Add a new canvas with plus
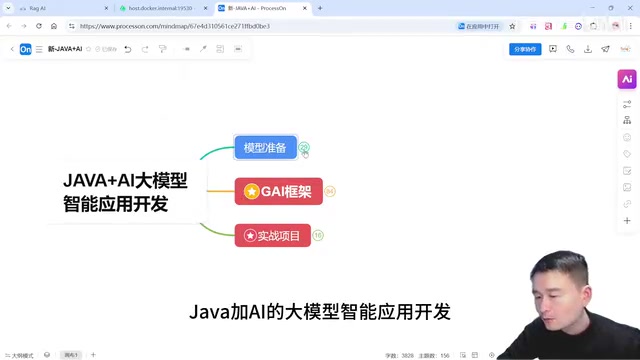Image resolution: width=640 pixels, height=360 pixels. point(93,355)
